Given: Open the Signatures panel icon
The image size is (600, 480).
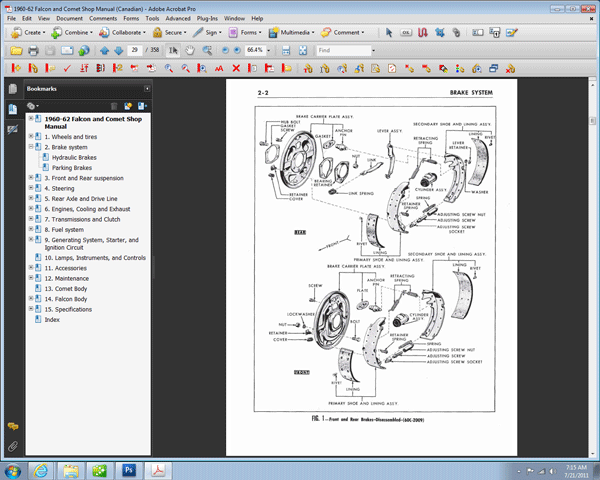Looking at the screenshot, I should point(13,129).
